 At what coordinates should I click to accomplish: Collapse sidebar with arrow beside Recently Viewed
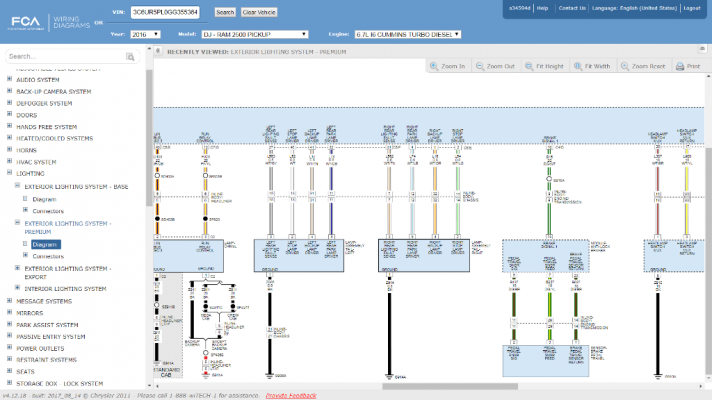[x=158, y=51]
